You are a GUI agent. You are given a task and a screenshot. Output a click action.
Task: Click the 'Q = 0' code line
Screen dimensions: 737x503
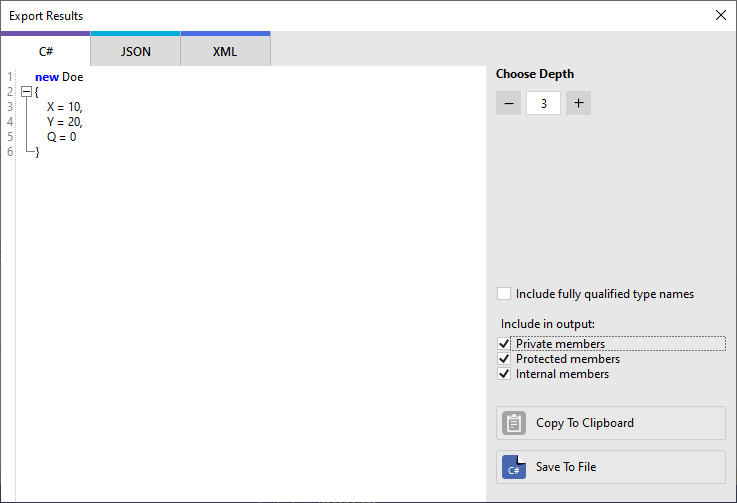[x=61, y=137]
